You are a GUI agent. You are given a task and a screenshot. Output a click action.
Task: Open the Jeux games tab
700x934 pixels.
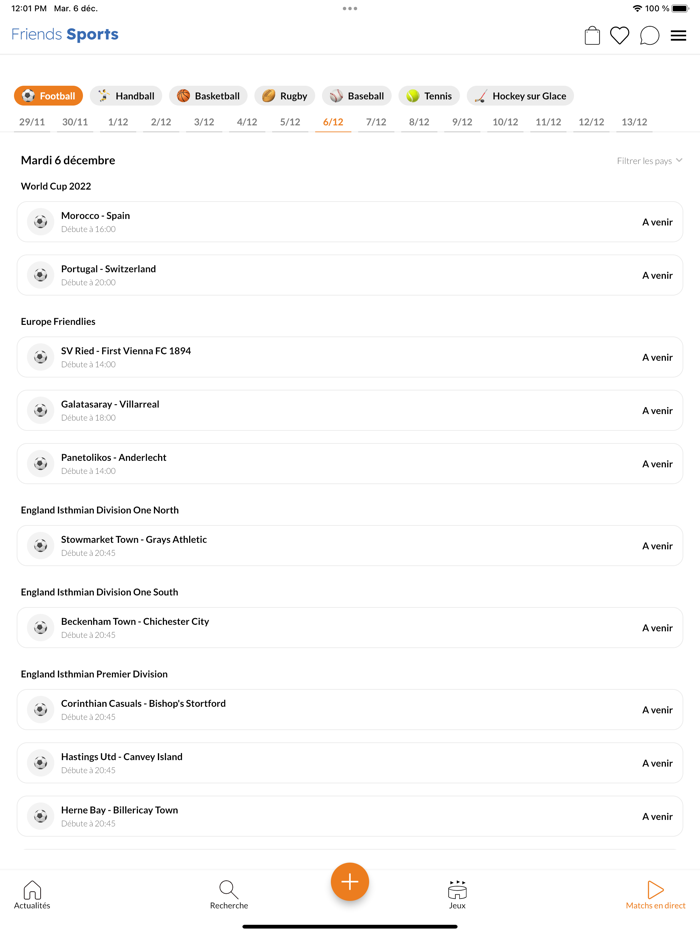[457, 895]
